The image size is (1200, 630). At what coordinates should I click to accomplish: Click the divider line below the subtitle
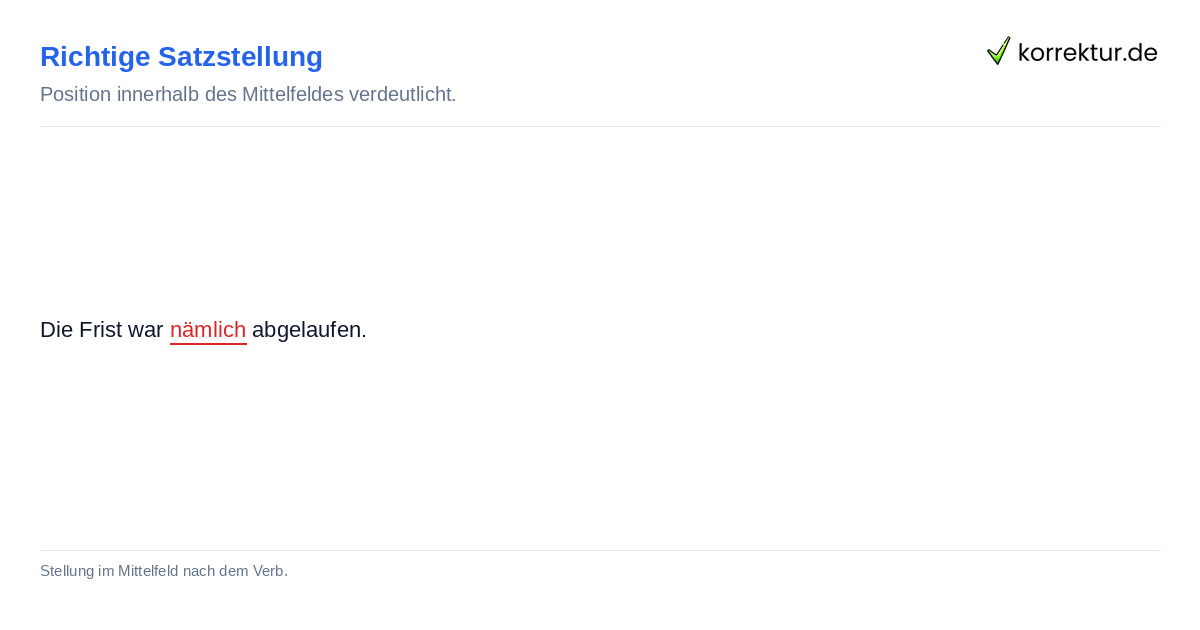pos(600,126)
